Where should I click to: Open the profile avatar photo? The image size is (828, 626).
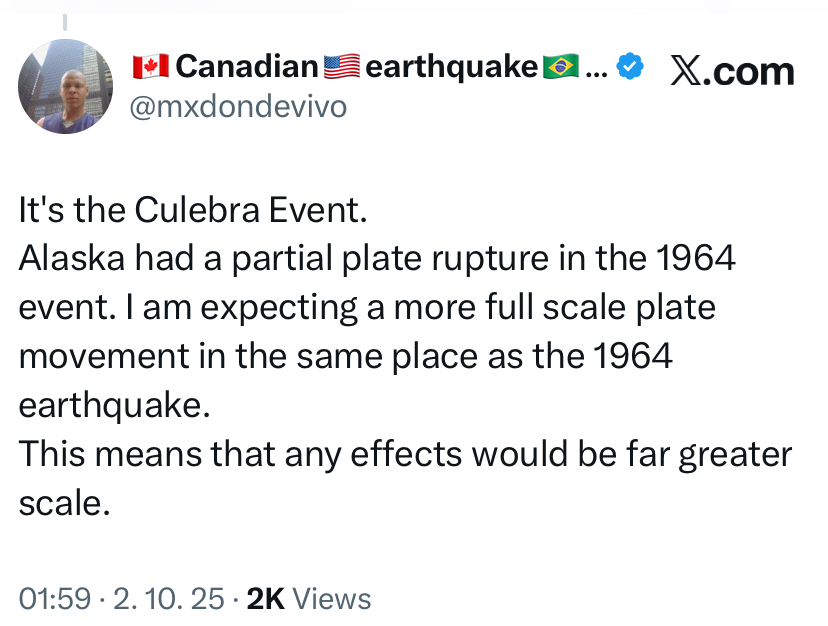click(x=65, y=86)
